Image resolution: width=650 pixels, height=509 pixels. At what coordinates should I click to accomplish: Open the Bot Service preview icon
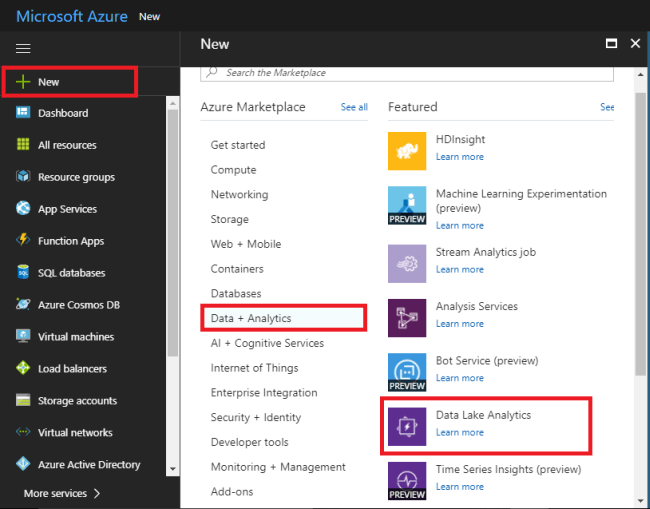point(407,371)
